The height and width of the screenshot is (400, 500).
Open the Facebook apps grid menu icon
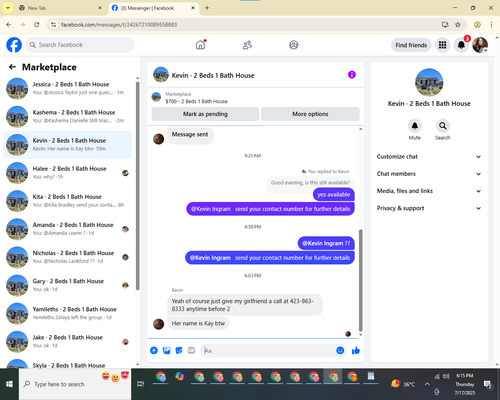click(x=442, y=45)
